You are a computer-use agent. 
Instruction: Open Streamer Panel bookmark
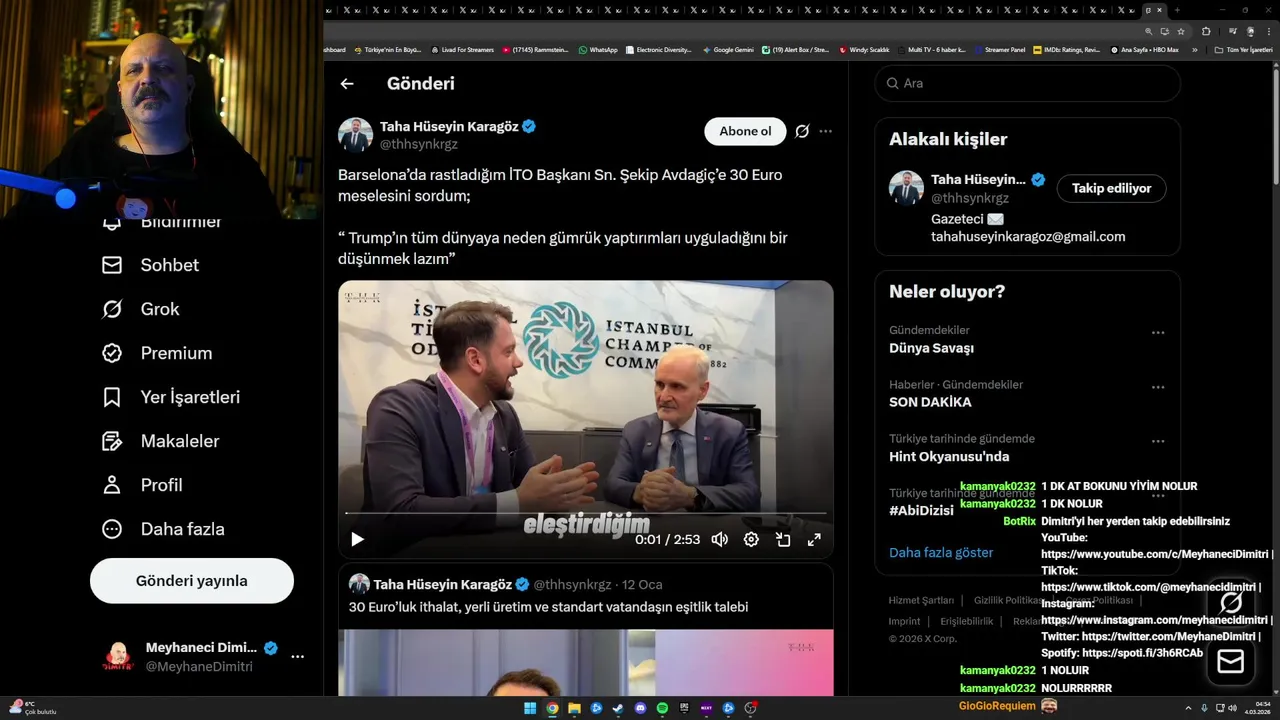999,49
